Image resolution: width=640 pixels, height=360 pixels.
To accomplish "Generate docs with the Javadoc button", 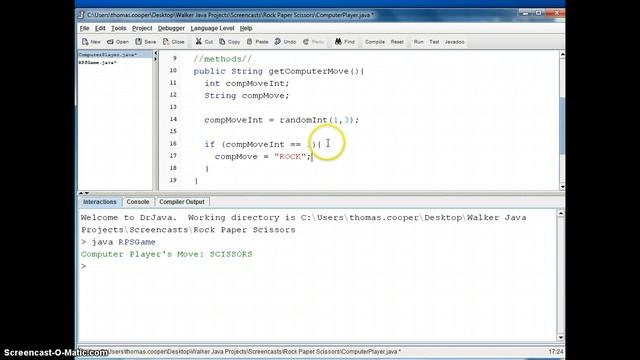I will tap(454, 42).
